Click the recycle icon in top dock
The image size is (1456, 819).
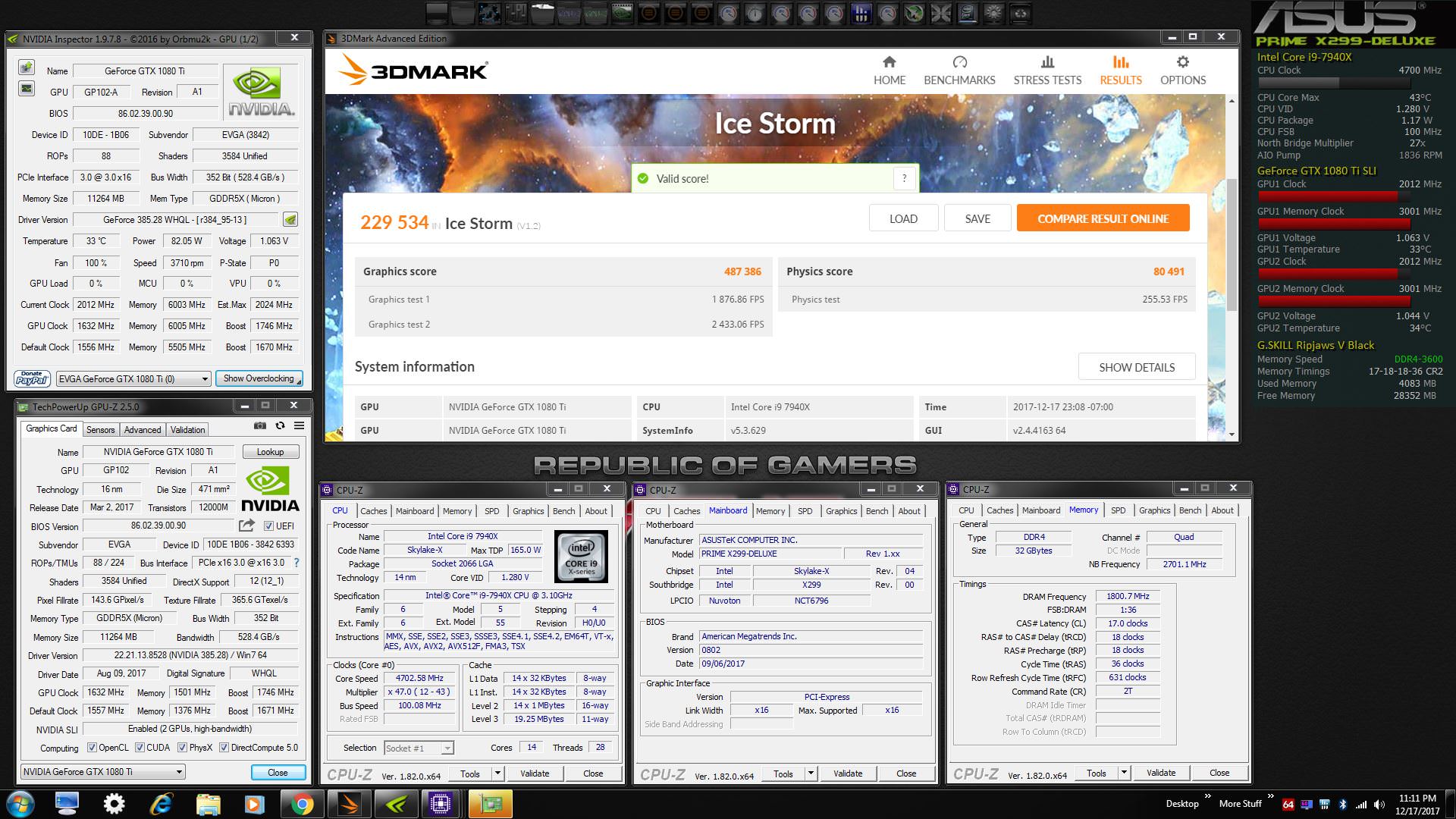point(1021,12)
